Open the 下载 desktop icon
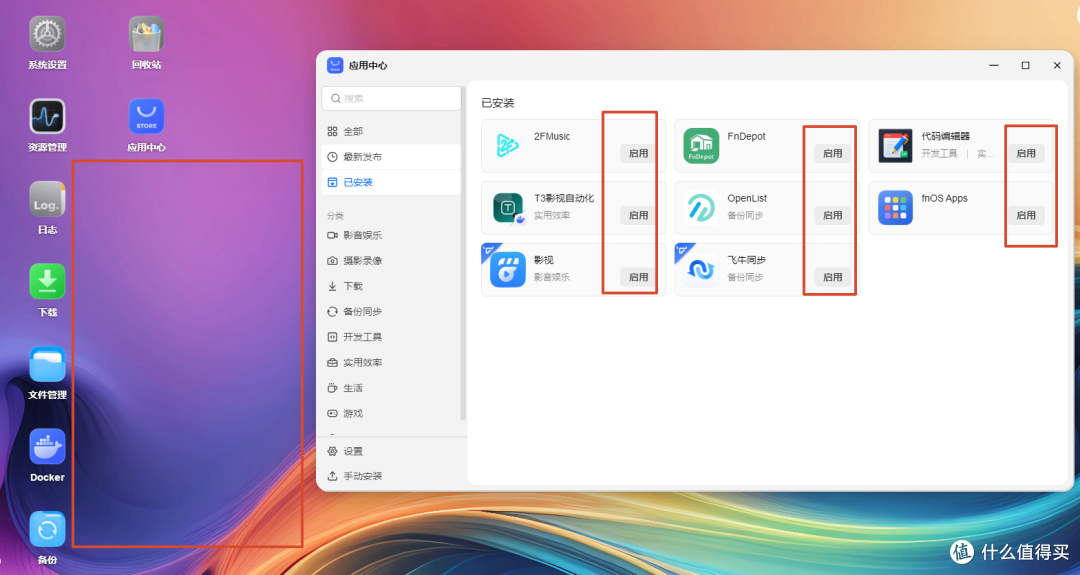This screenshot has width=1080, height=575. click(x=48, y=282)
